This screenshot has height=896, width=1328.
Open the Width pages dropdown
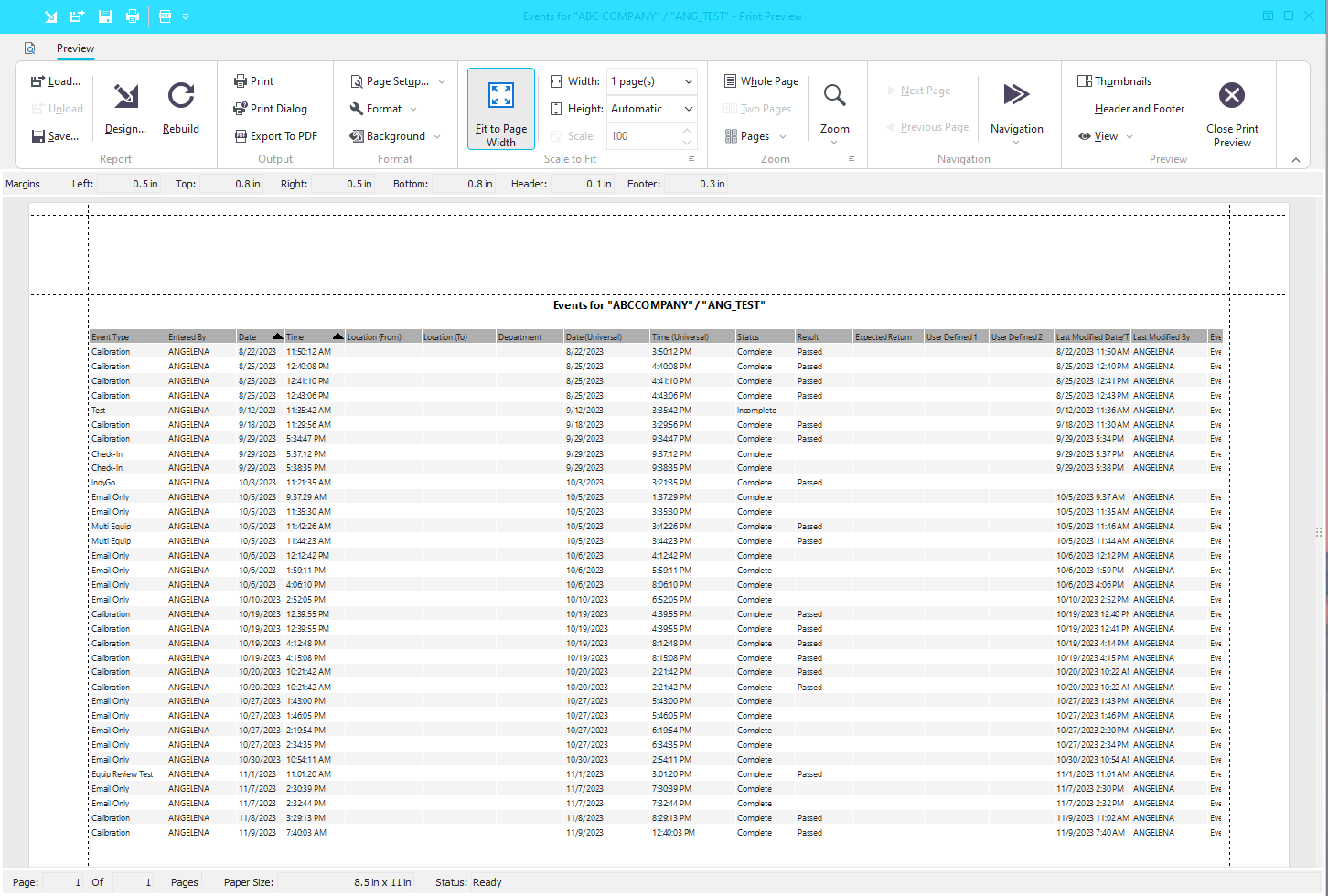(688, 81)
